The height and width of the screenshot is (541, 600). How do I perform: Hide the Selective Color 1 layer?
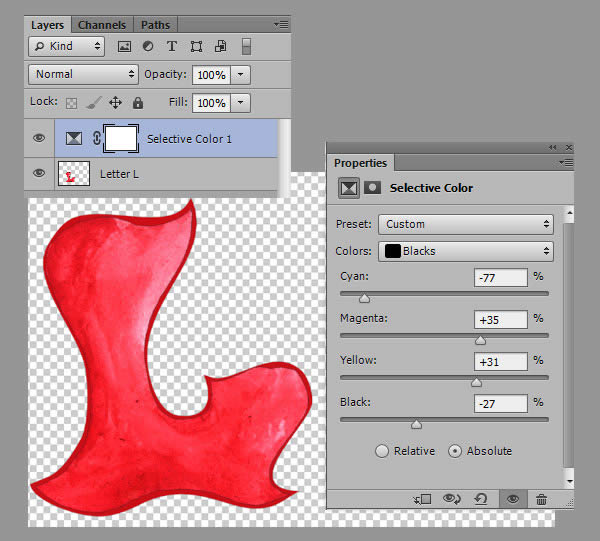[x=39, y=138]
